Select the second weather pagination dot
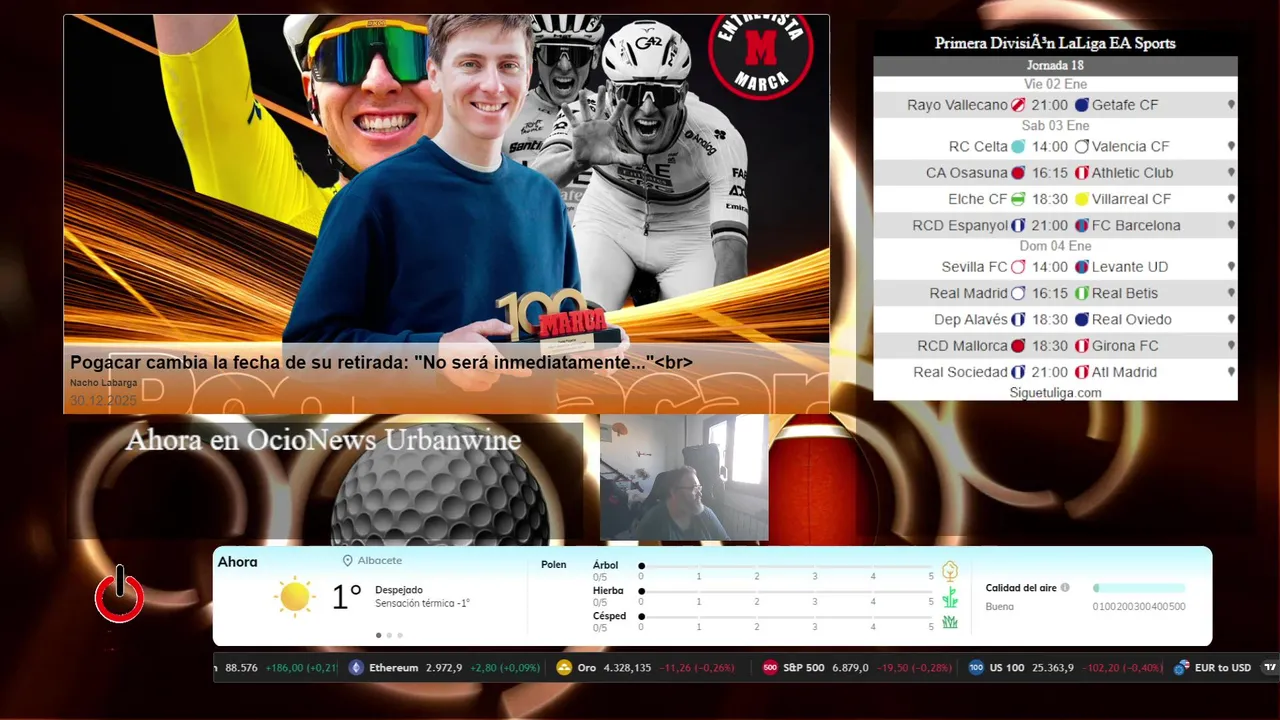This screenshot has height=720, width=1280. pyautogui.click(x=389, y=635)
